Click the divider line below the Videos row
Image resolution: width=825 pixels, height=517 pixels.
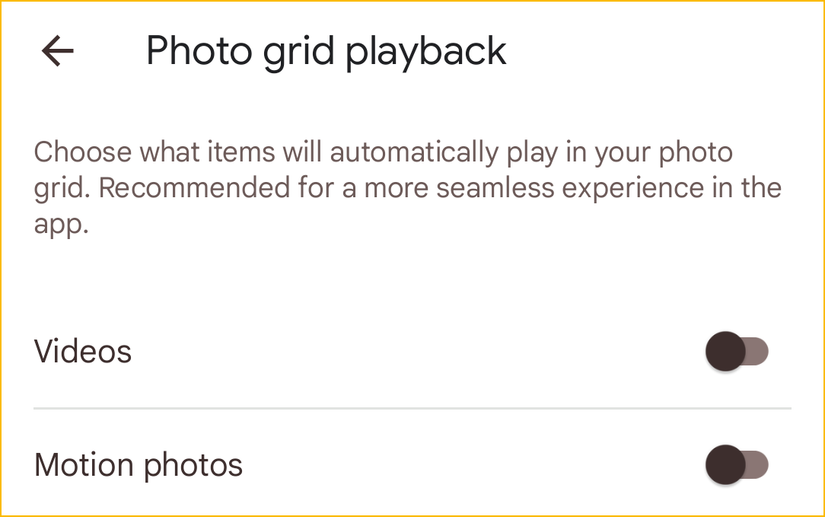coord(412,408)
